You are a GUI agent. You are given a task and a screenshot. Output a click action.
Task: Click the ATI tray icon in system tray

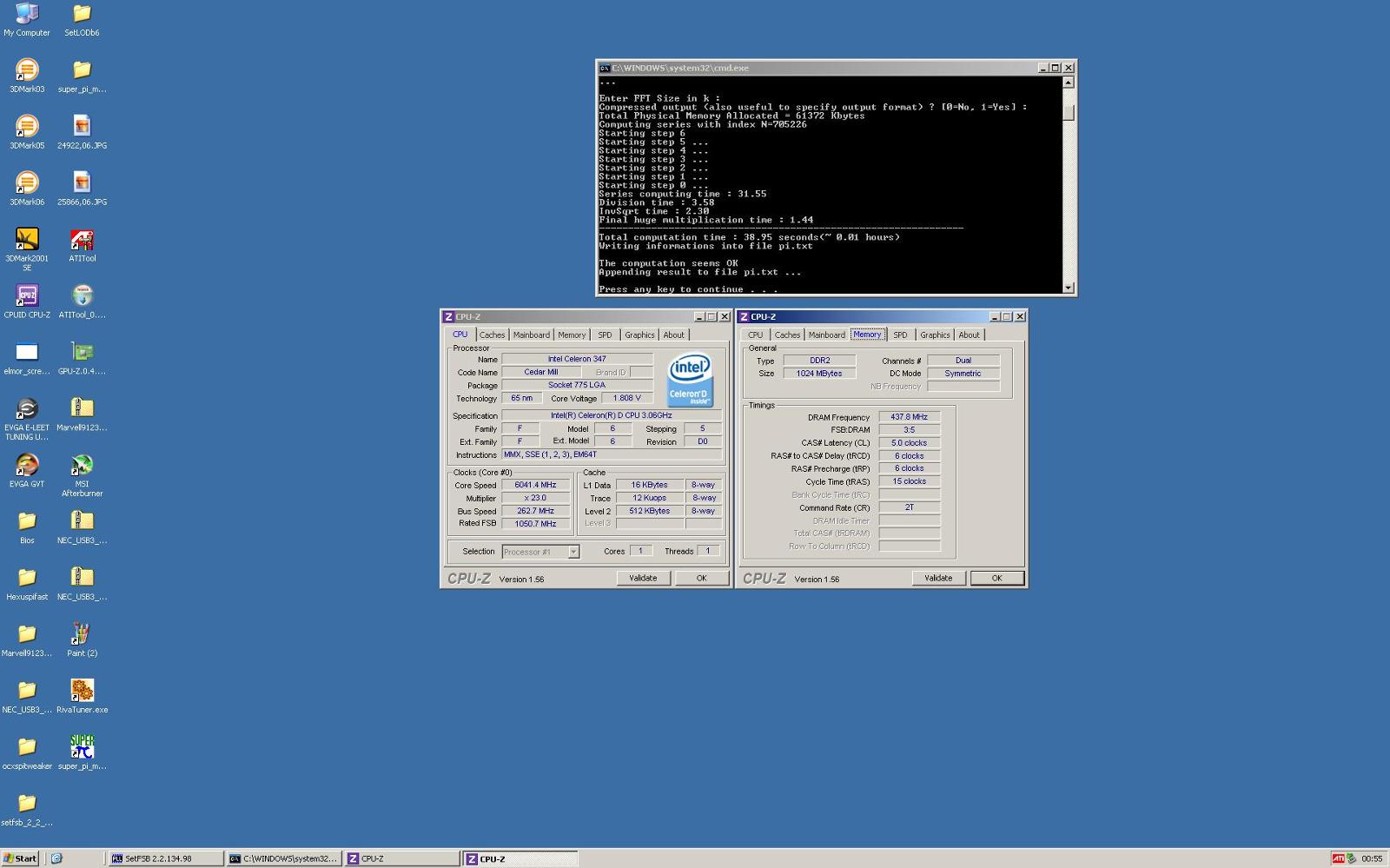point(1338,858)
